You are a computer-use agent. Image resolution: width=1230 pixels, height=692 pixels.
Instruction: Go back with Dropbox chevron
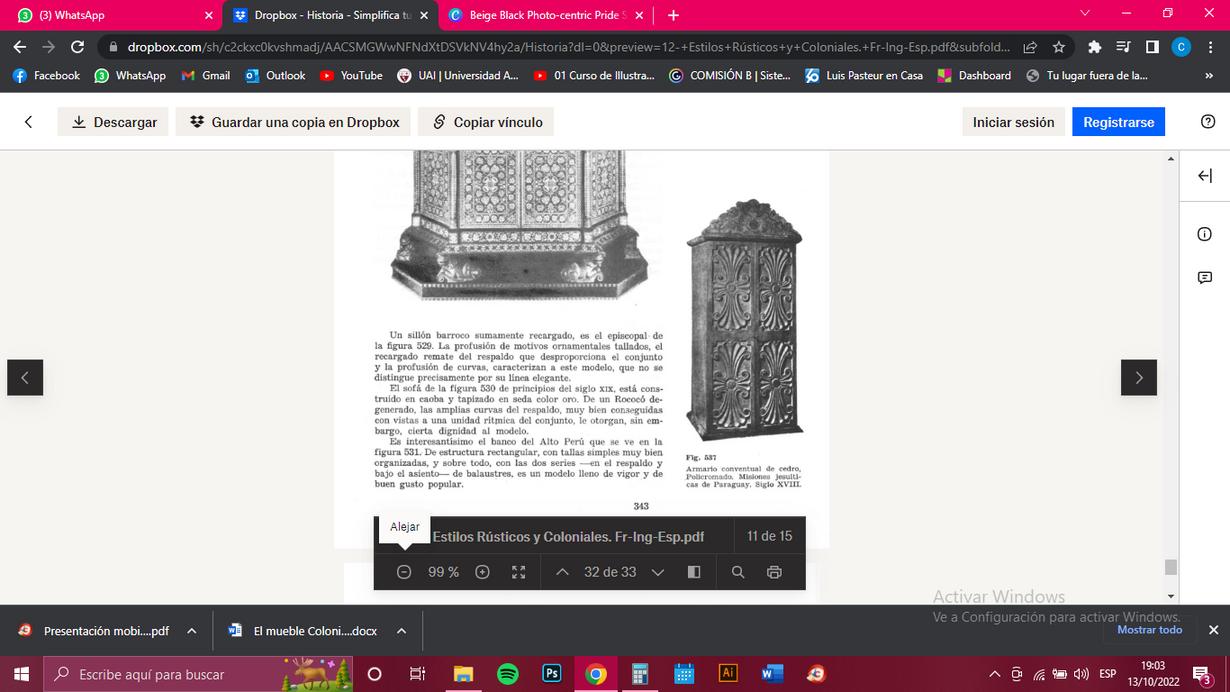[x=28, y=122]
